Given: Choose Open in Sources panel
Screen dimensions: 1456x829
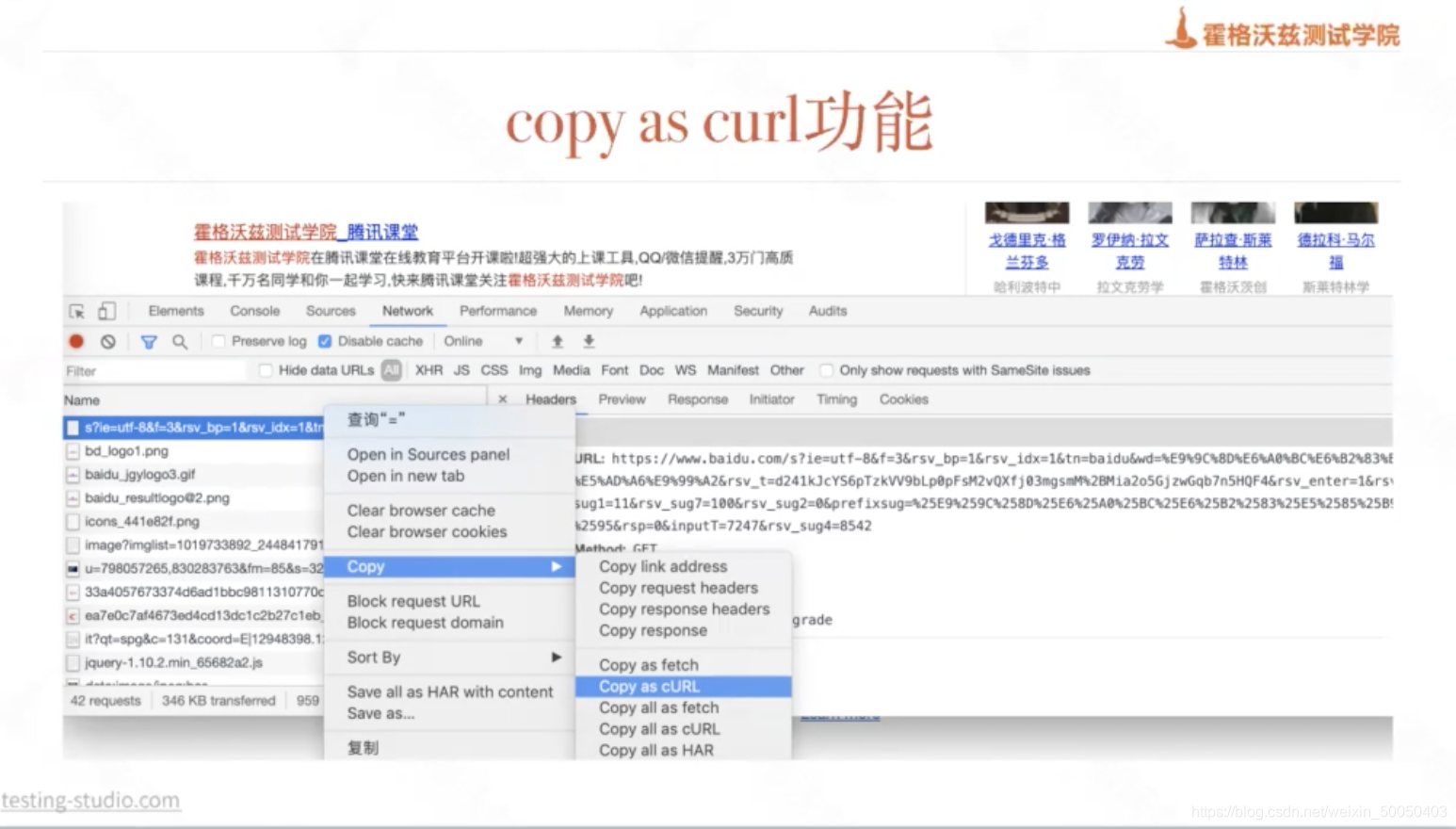Looking at the screenshot, I should point(449,454).
